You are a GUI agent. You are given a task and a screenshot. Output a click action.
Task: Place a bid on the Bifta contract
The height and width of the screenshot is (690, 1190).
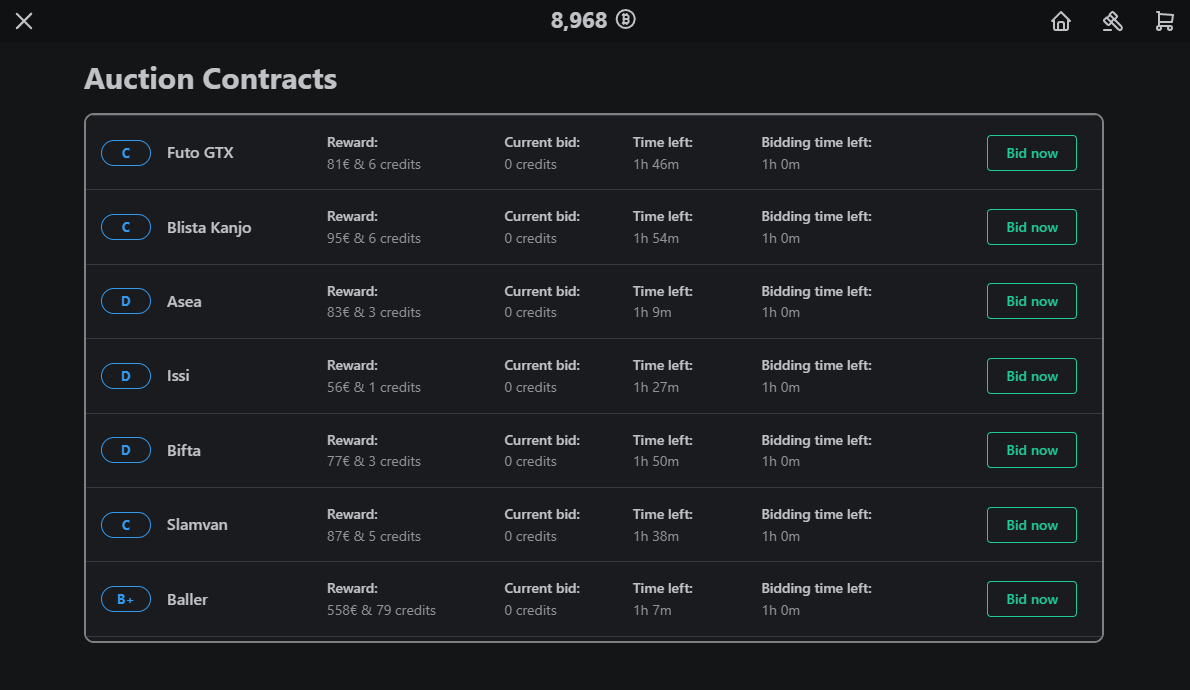coord(1031,450)
